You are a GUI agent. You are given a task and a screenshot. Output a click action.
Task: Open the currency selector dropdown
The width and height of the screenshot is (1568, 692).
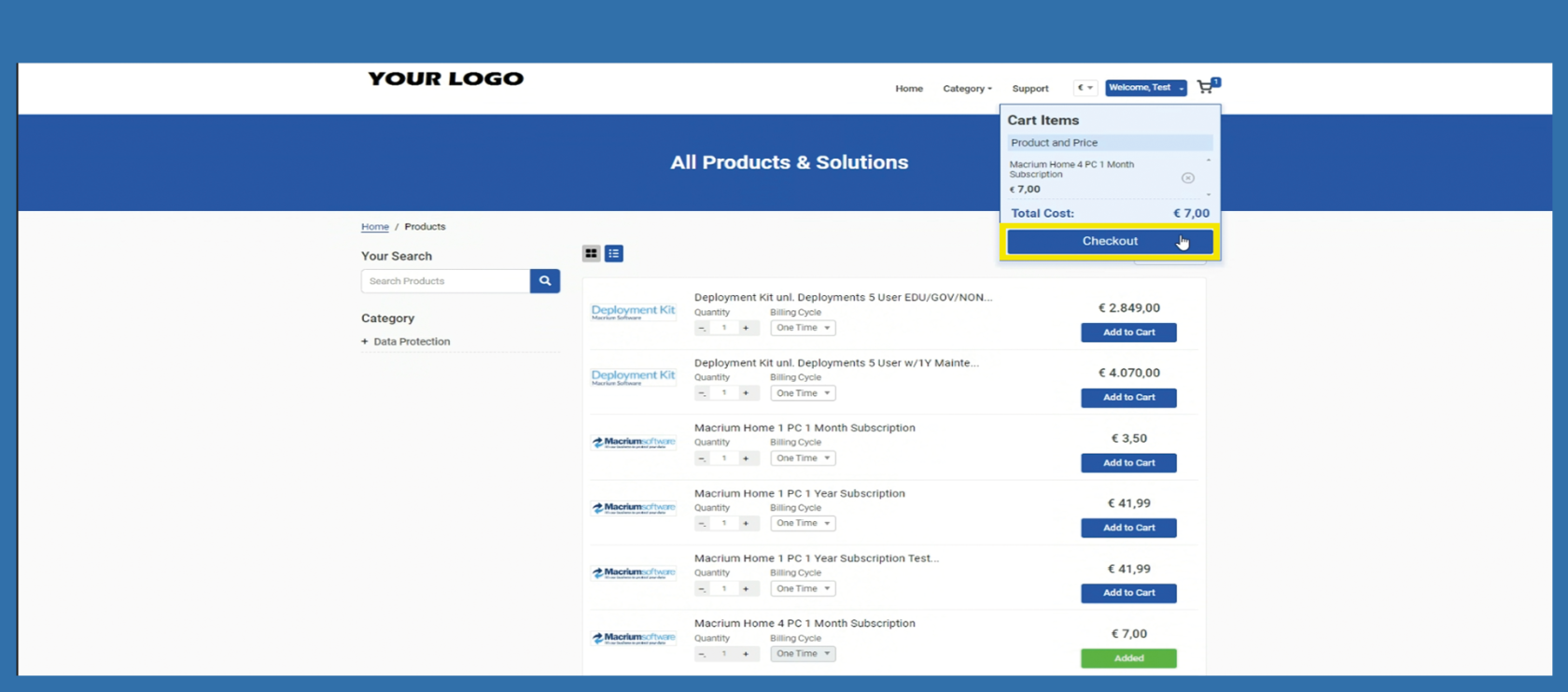pos(1085,88)
